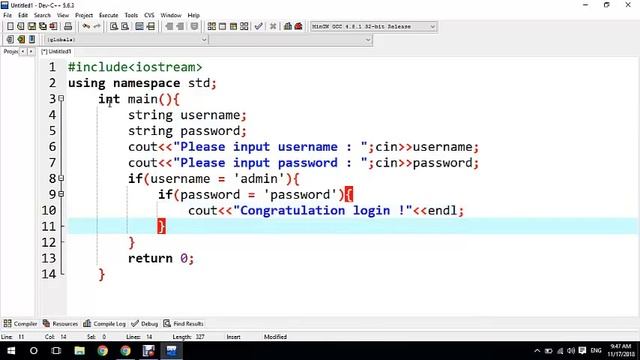Switch to the Project panel tab
640x360 pixels.
point(11,51)
